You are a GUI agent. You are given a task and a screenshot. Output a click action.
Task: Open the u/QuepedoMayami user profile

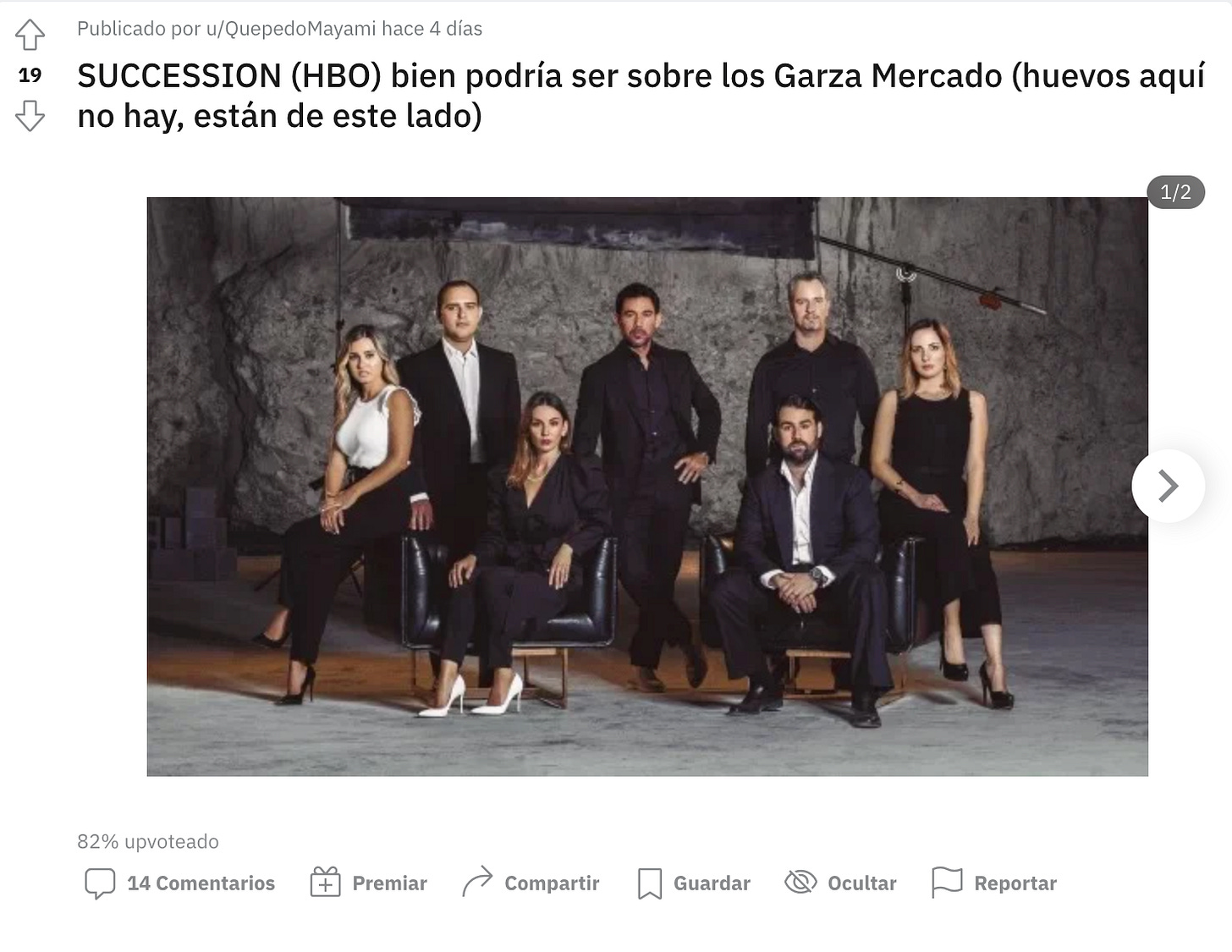click(x=291, y=29)
